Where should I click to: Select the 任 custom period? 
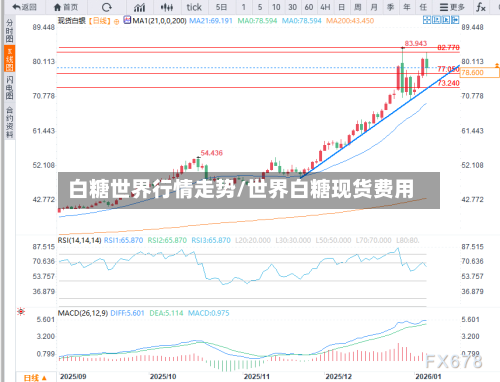pyautogui.click(x=423, y=7)
